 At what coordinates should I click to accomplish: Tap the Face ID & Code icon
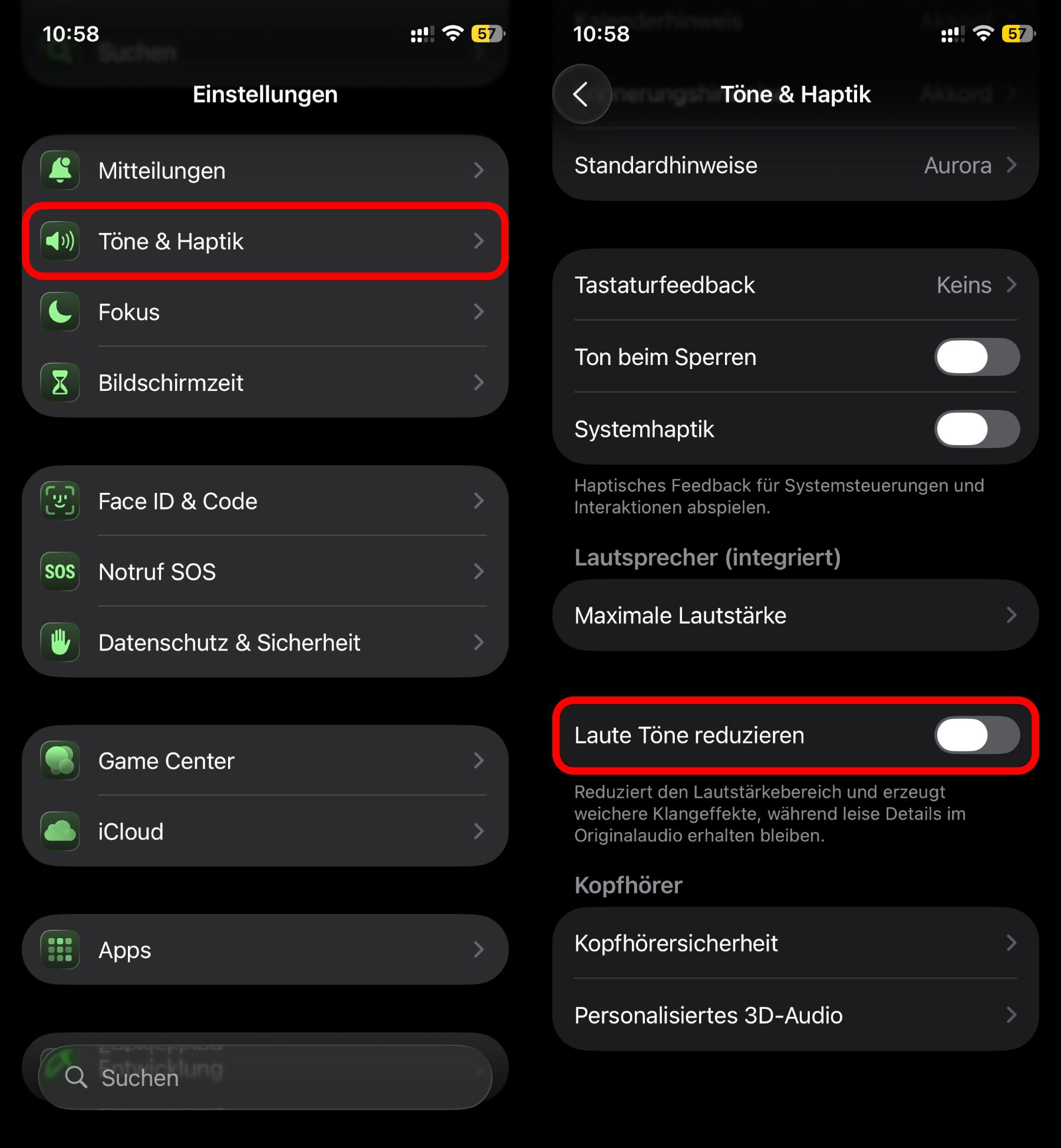coord(60,501)
